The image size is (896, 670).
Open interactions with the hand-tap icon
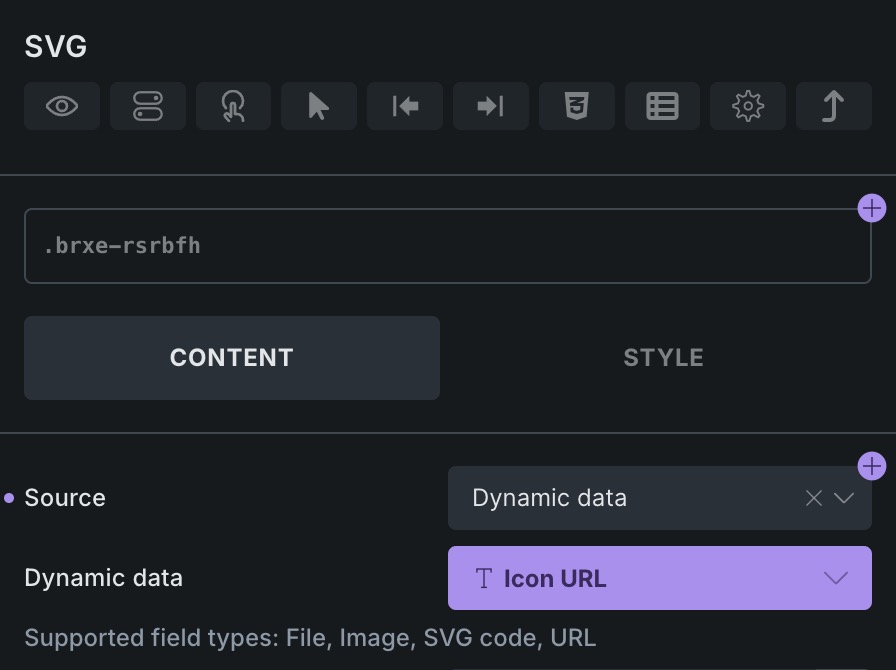click(x=233, y=106)
